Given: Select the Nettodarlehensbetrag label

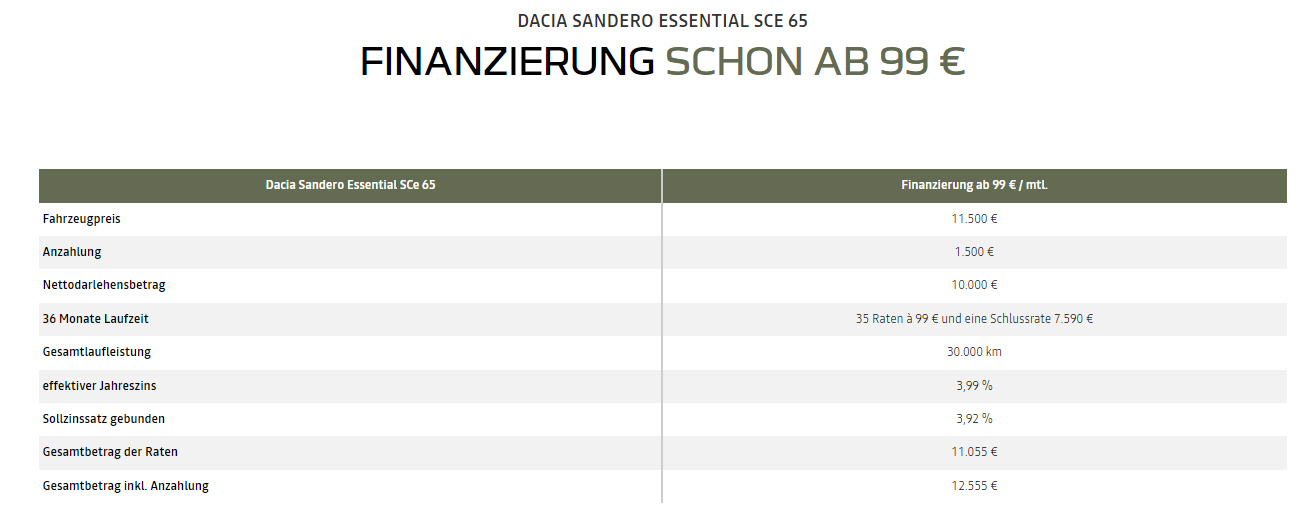Looking at the screenshot, I should (104, 285).
